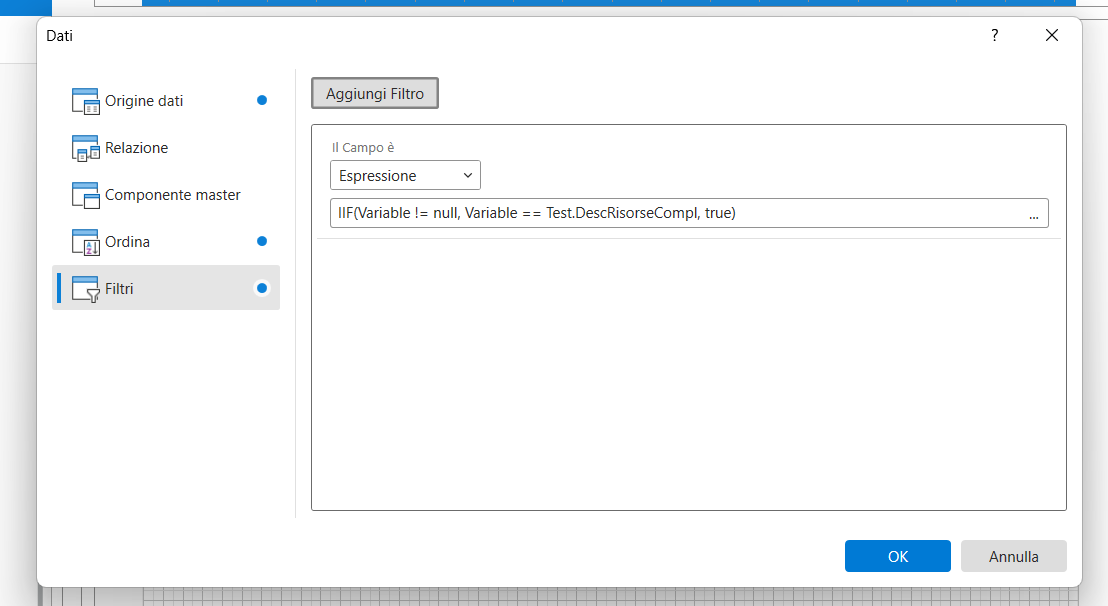This screenshot has width=1108, height=606.
Task: Click the Relazione icon in sidebar
Action: [x=86, y=148]
